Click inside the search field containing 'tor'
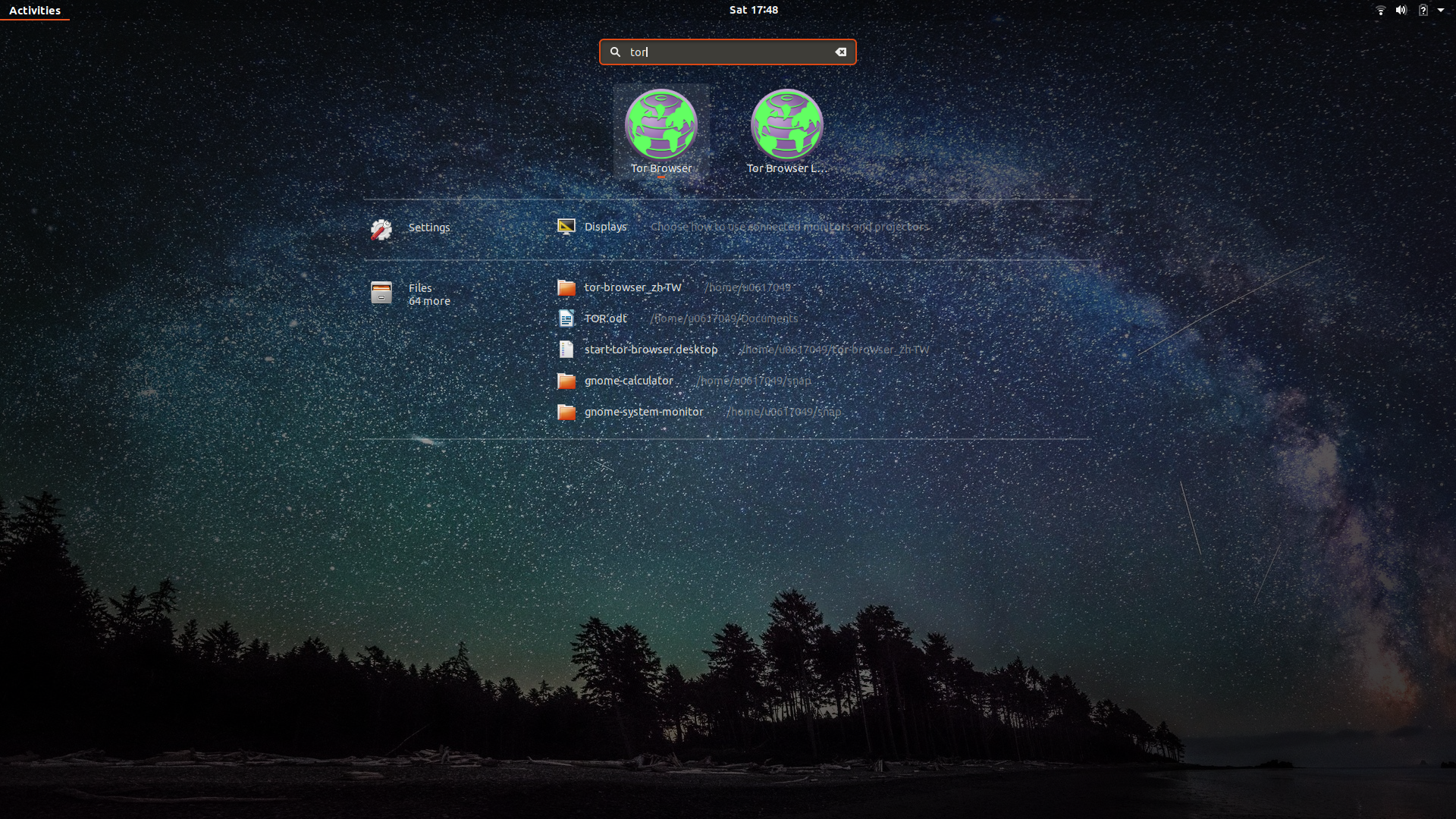The height and width of the screenshot is (819, 1456). (x=728, y=52)
